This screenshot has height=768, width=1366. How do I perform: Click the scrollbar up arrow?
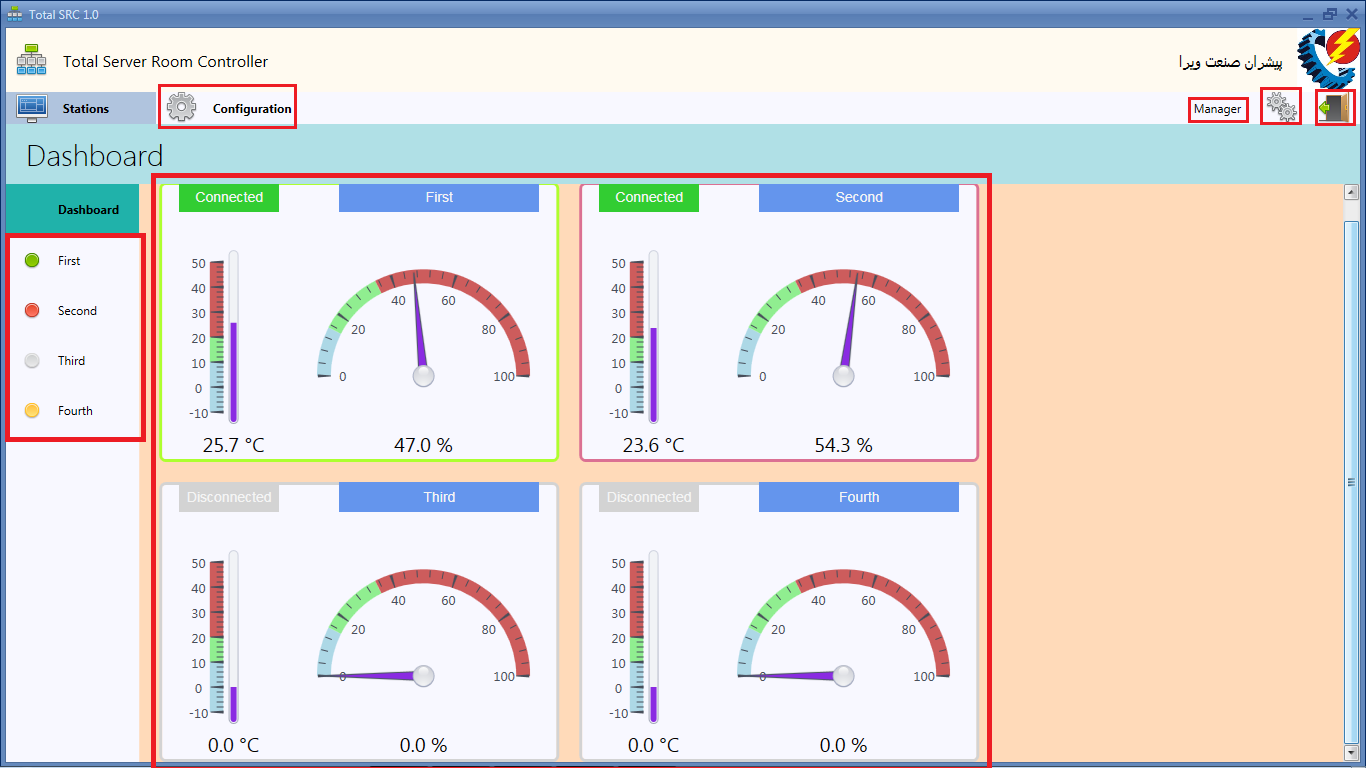pyautogui.click(x=1352, y=192)
